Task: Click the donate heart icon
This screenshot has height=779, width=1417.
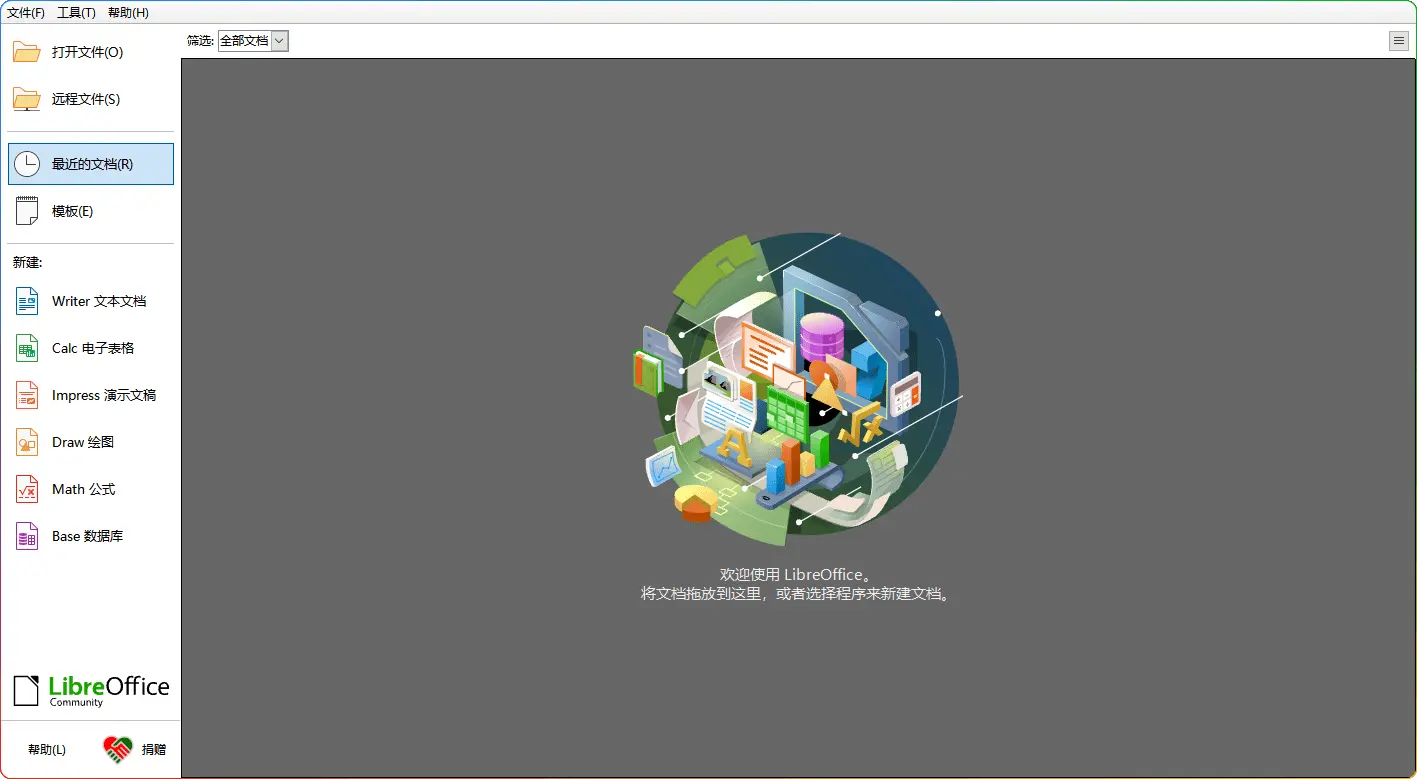Action: coord(118,749)
